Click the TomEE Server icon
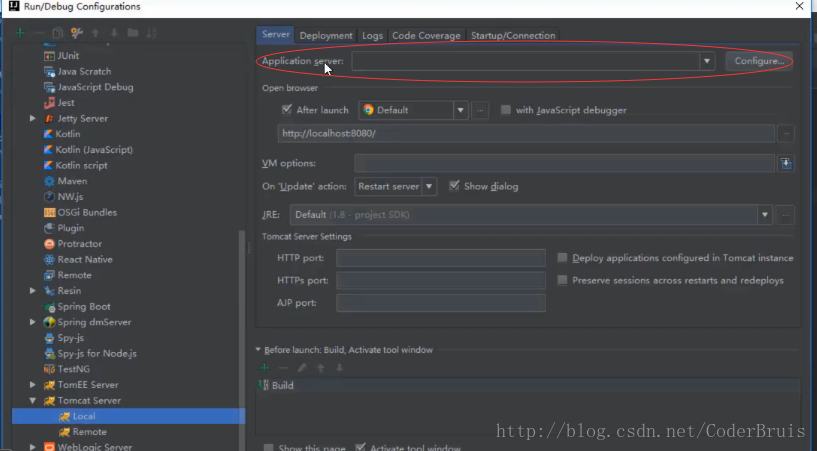Image resolution: width=817 pixels, height=451 pixels. tap(49, 385)
